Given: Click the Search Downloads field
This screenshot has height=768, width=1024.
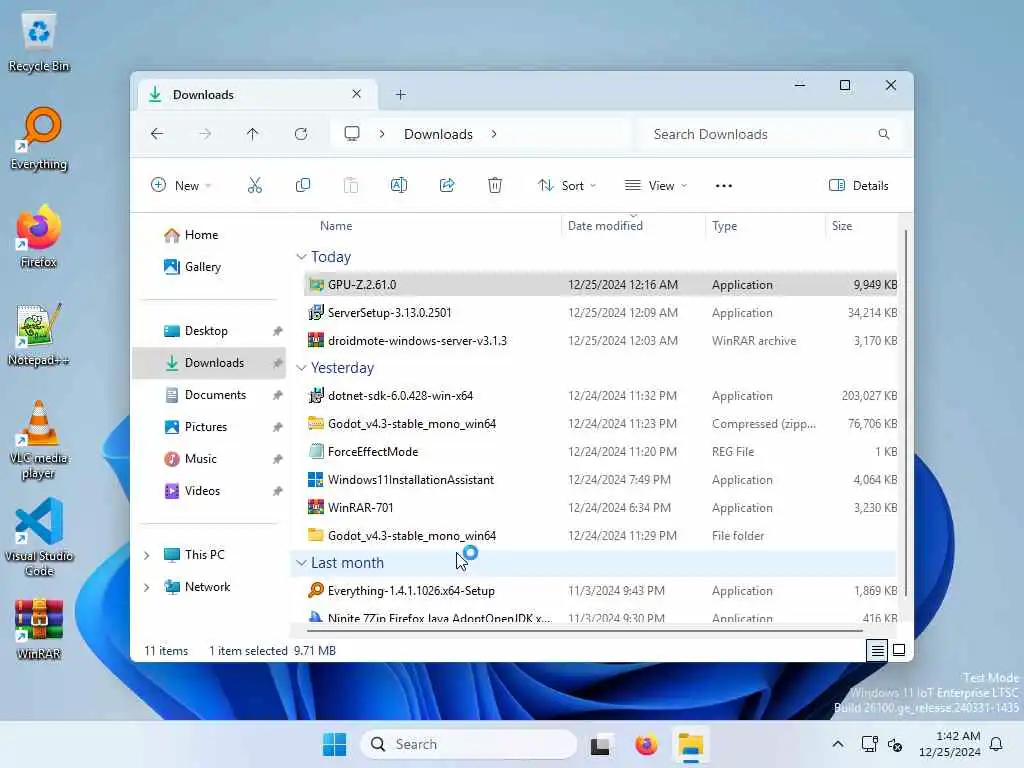Looking at the screenshot, I should [x=767, y=134].
